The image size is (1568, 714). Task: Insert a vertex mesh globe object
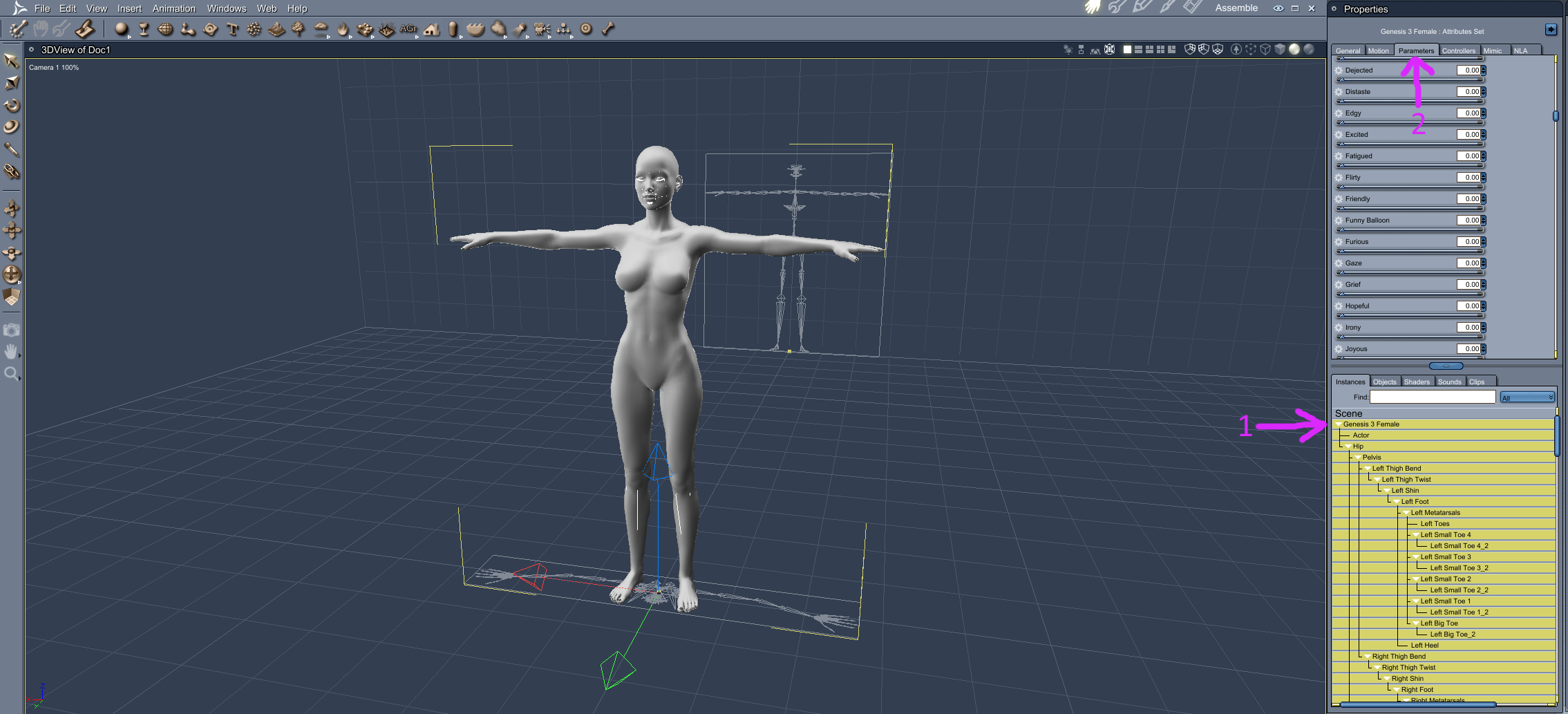pyautogui.click(x=166, y=29)
